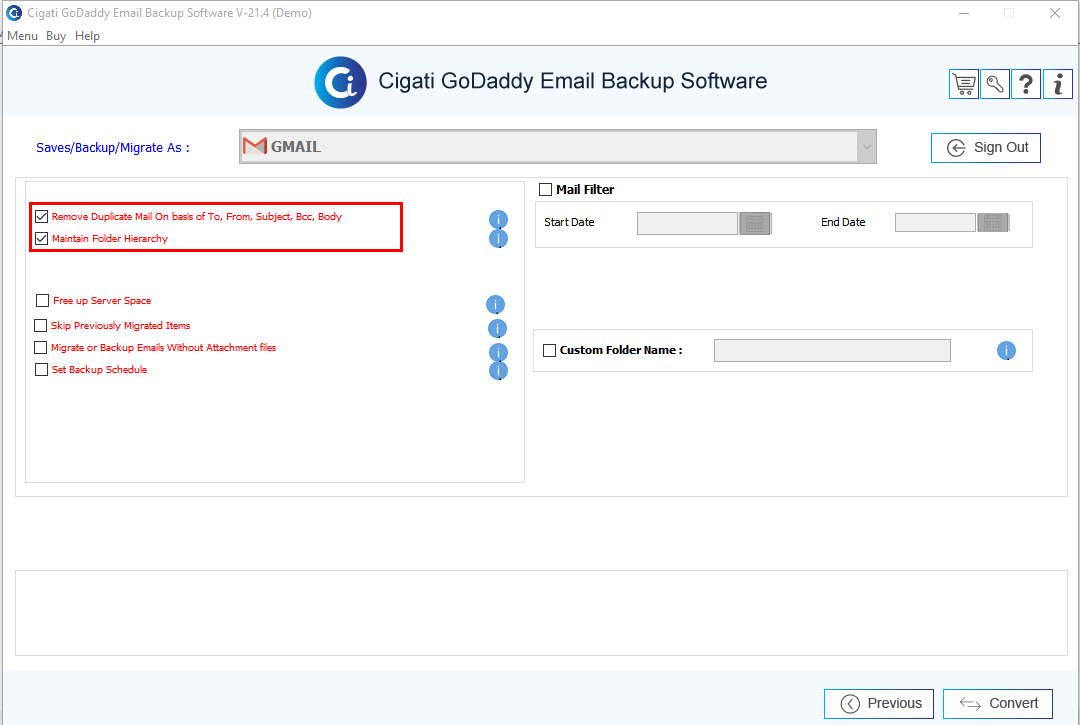This screenshot has width=1080, height=725.
Task: Show info for Migrate Without Attachment files
Action: pyautogui.click(x=498, y=352)
